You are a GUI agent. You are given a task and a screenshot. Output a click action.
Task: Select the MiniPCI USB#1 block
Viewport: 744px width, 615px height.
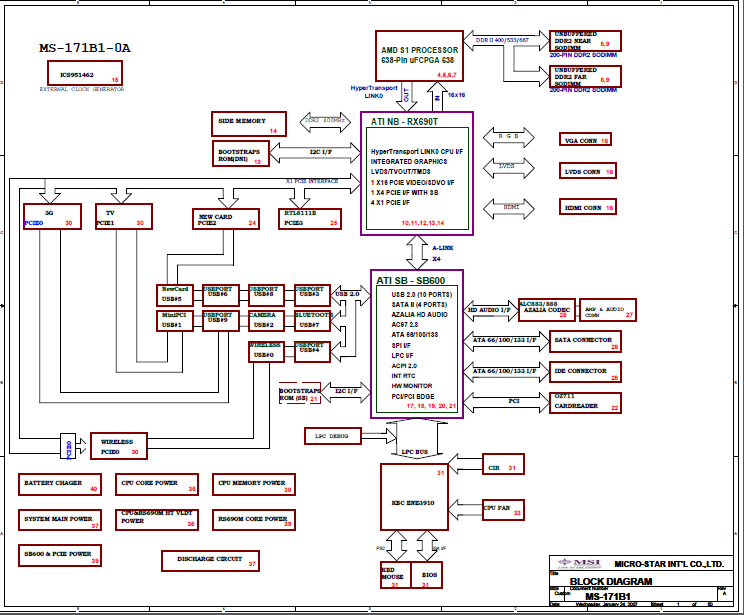coord(175,321)
